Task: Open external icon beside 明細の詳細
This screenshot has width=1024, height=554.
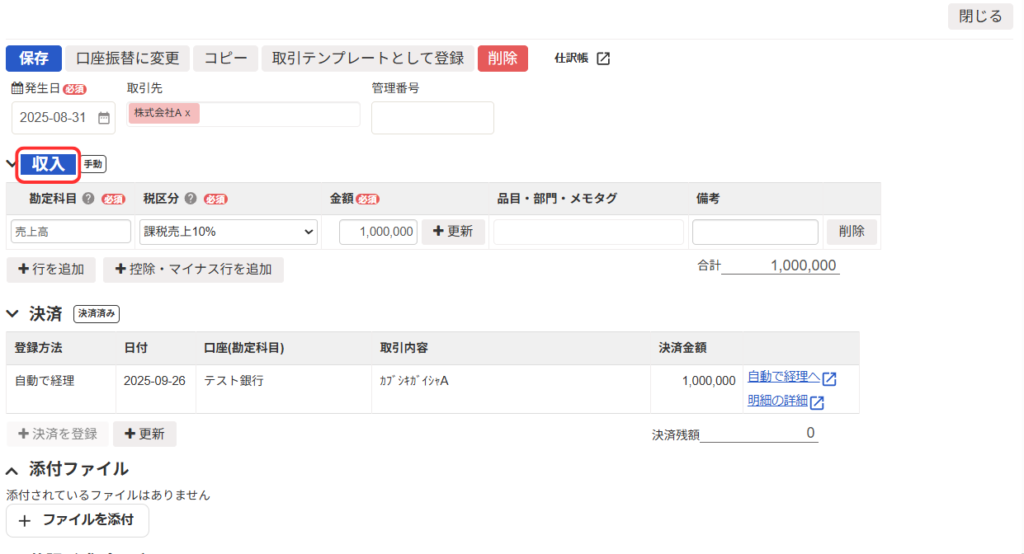Action: click(x=817, y=402)
